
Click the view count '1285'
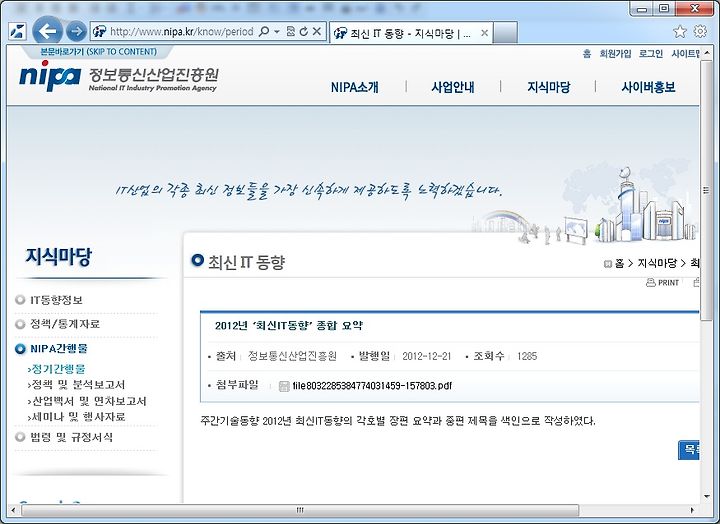pos(527,356)
